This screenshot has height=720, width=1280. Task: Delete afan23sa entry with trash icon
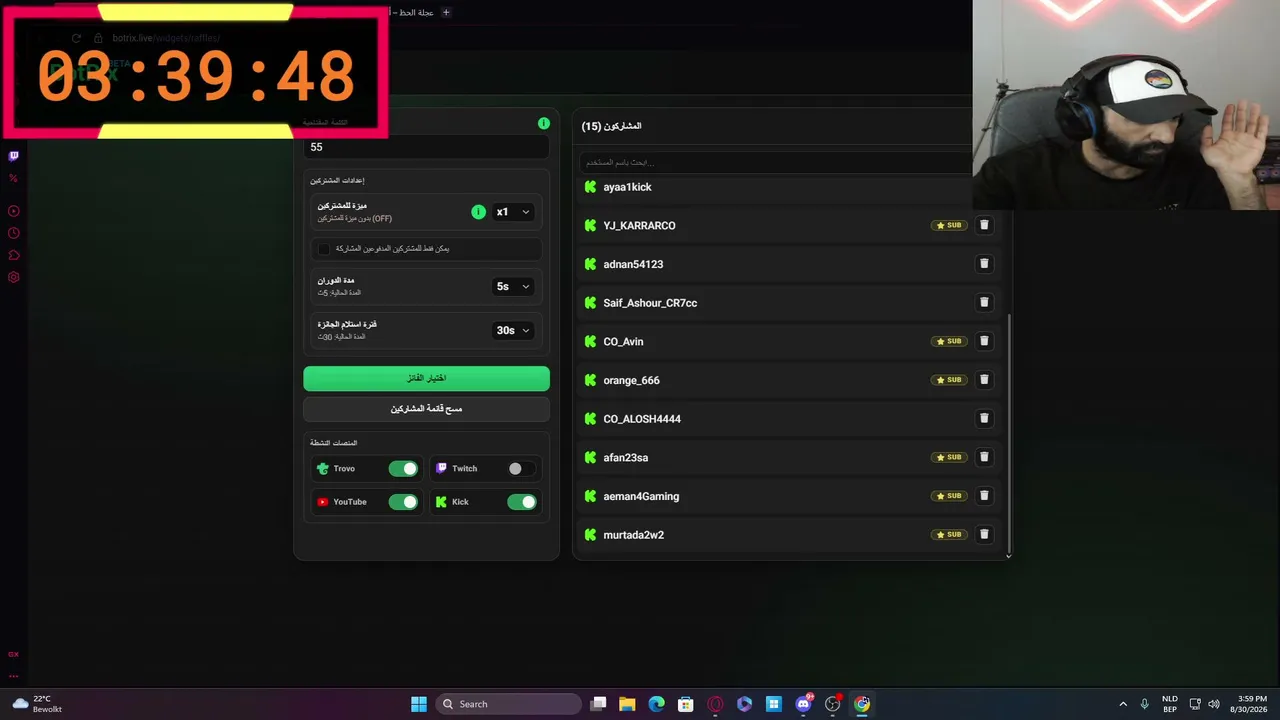(984, 457)
